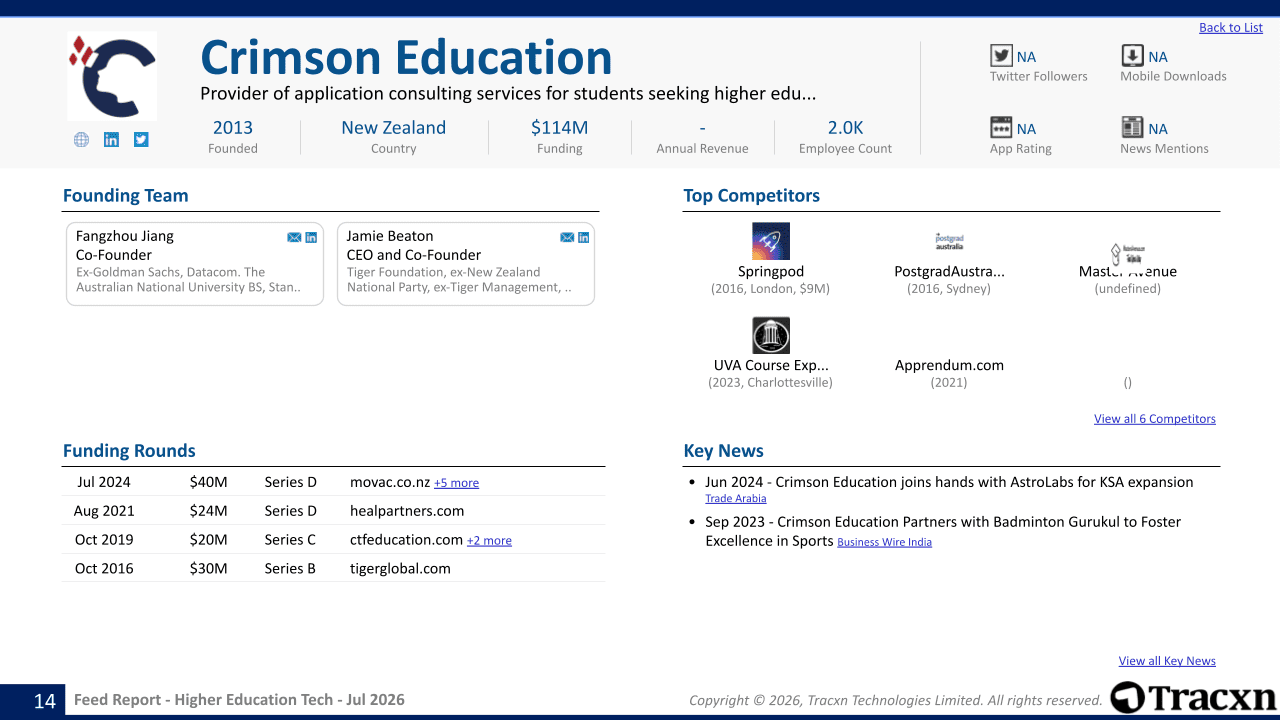Click the $30M funding amount
Image resolution: width=1280 pixels, height=720 pixels.
click(x=209, y=569)
